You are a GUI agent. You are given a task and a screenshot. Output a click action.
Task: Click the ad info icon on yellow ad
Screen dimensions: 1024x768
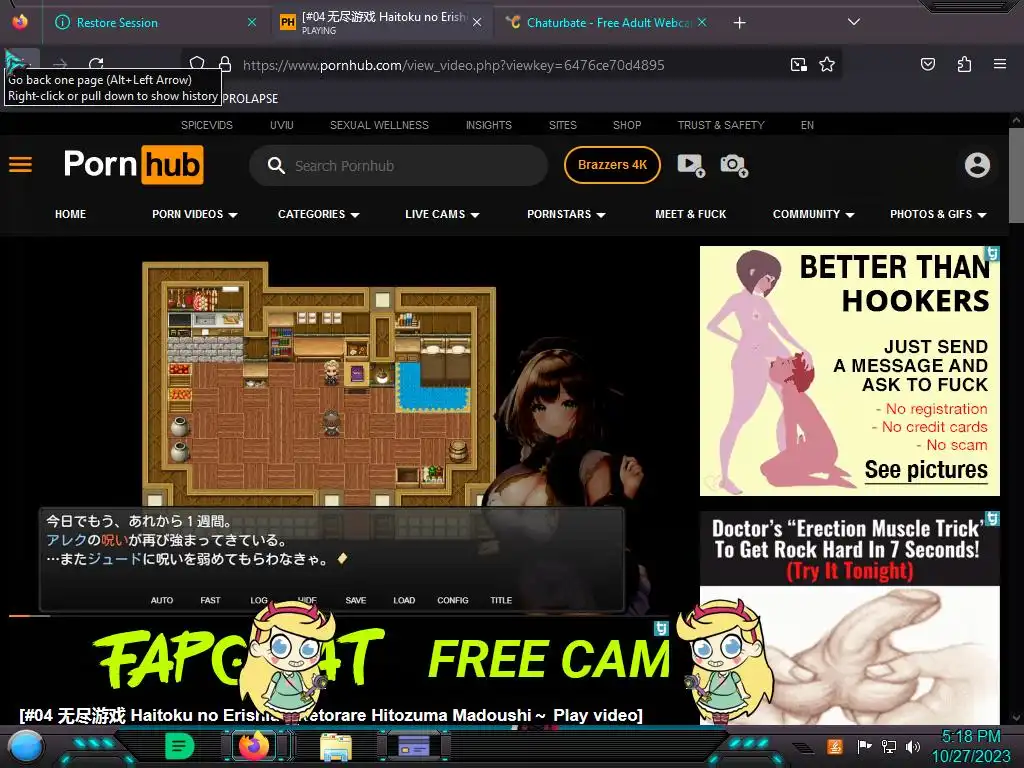tap(993, 253)
